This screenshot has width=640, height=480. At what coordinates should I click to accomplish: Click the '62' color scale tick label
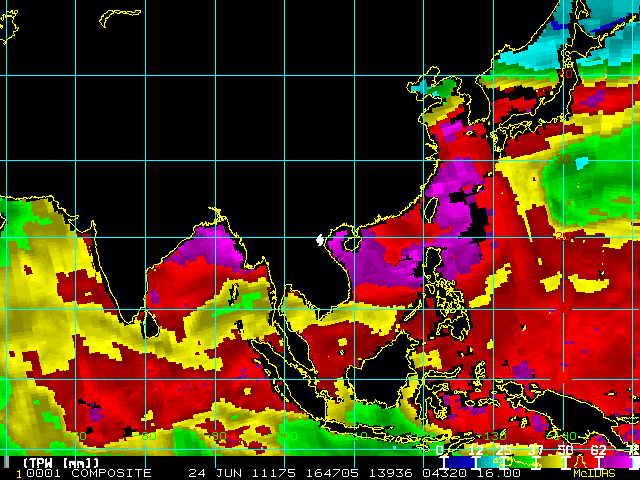coord(598,450)
